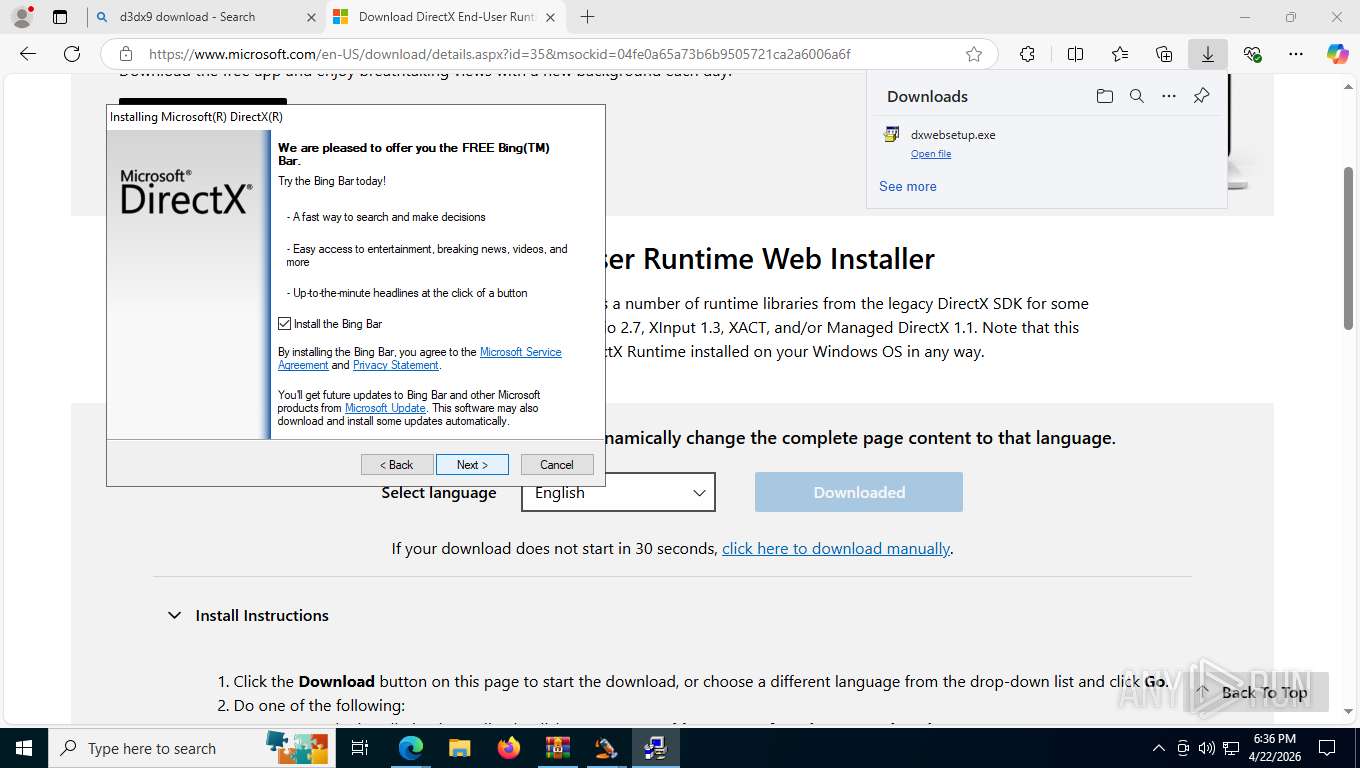The image size is (1360, 768).
Task: Go back with the browser back arrow
Action: [28, 54]
